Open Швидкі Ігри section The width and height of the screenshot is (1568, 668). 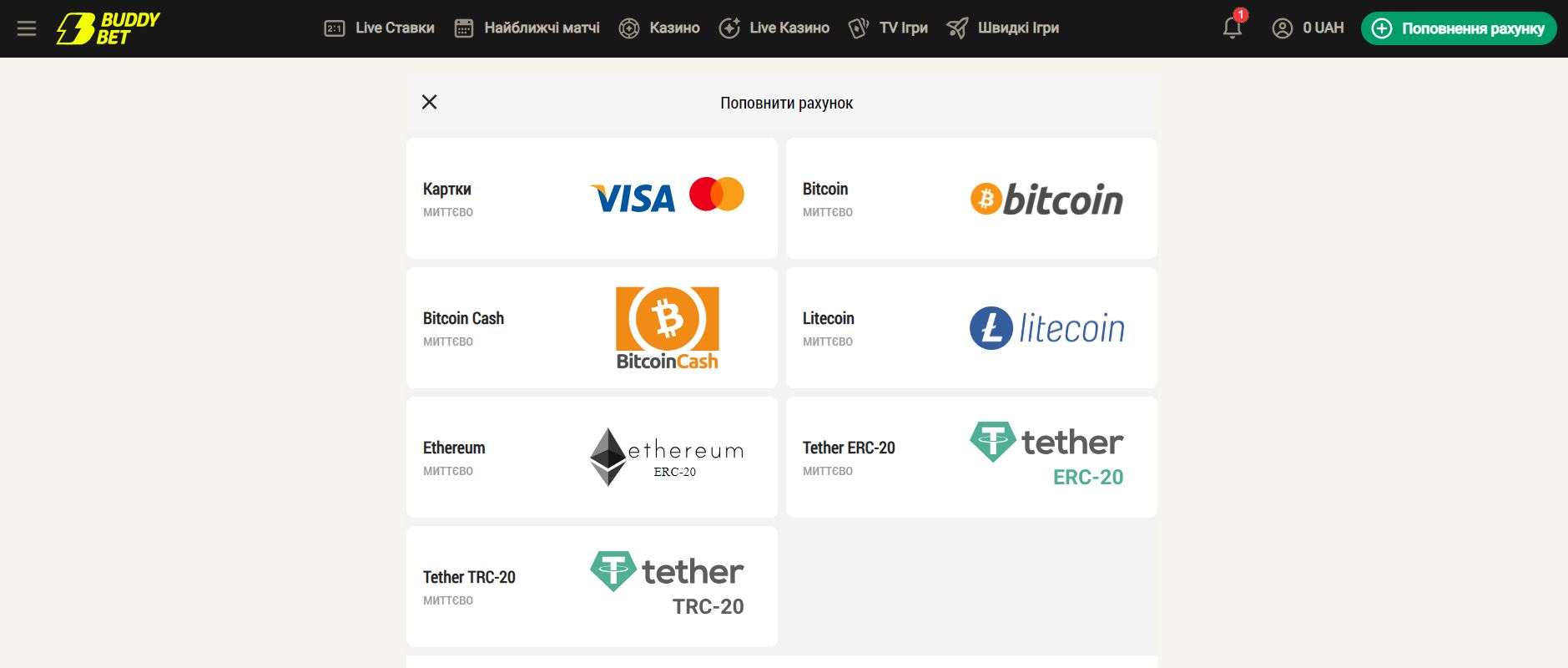pyautogui.click(x=1003, y=28)
